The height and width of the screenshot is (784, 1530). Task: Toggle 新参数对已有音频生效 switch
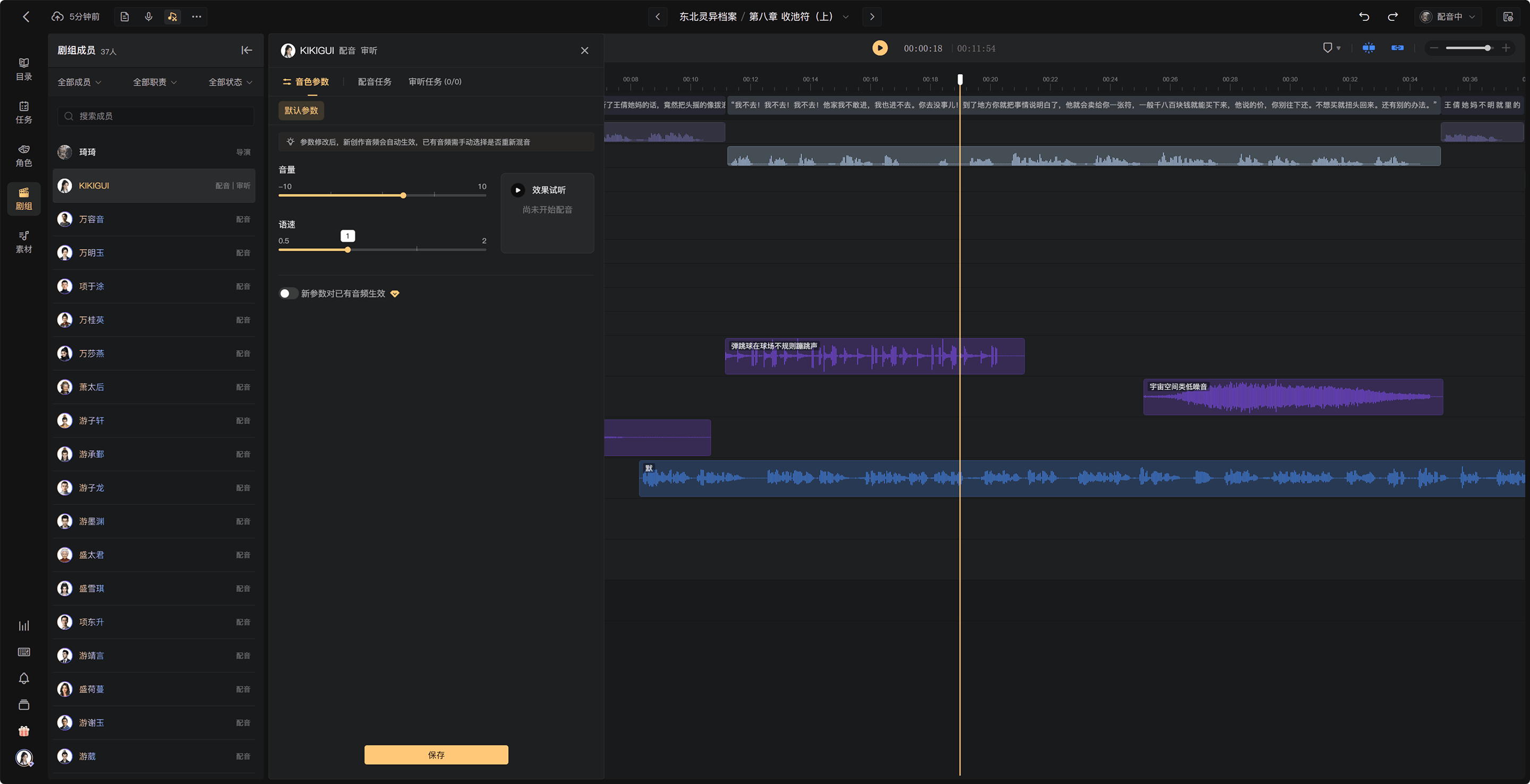[288, 293]
